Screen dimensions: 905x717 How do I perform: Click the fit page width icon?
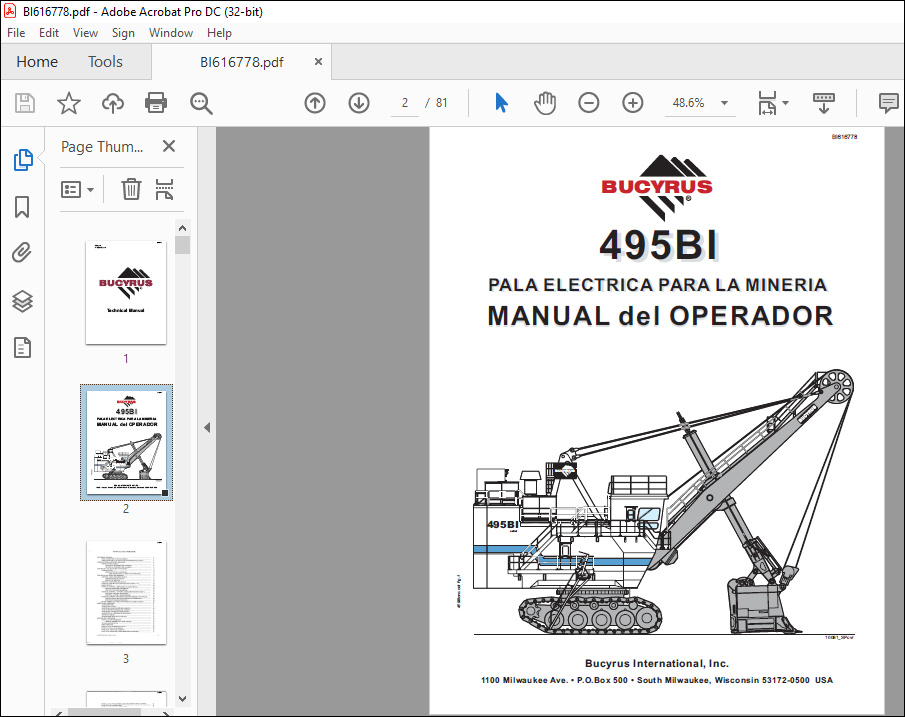coord(767,103)
